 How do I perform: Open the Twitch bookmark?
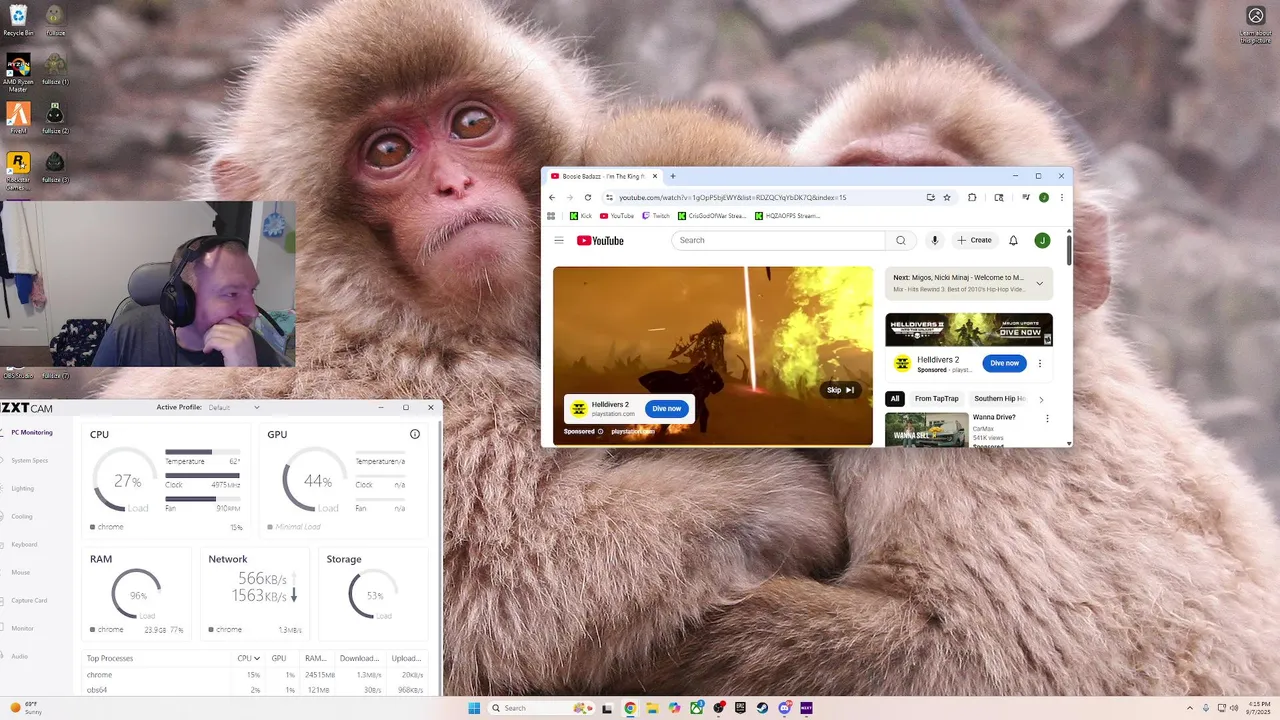pos(656,216)
